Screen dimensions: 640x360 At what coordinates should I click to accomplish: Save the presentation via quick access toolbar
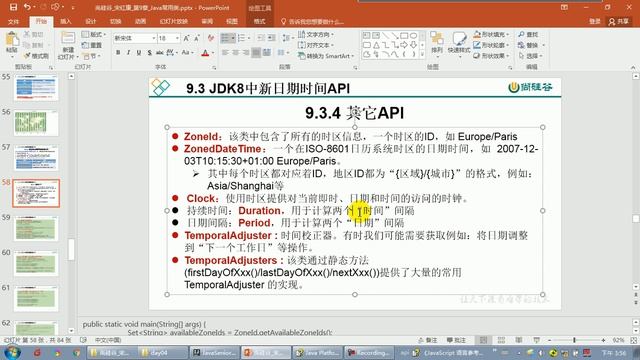coord(13,7)
